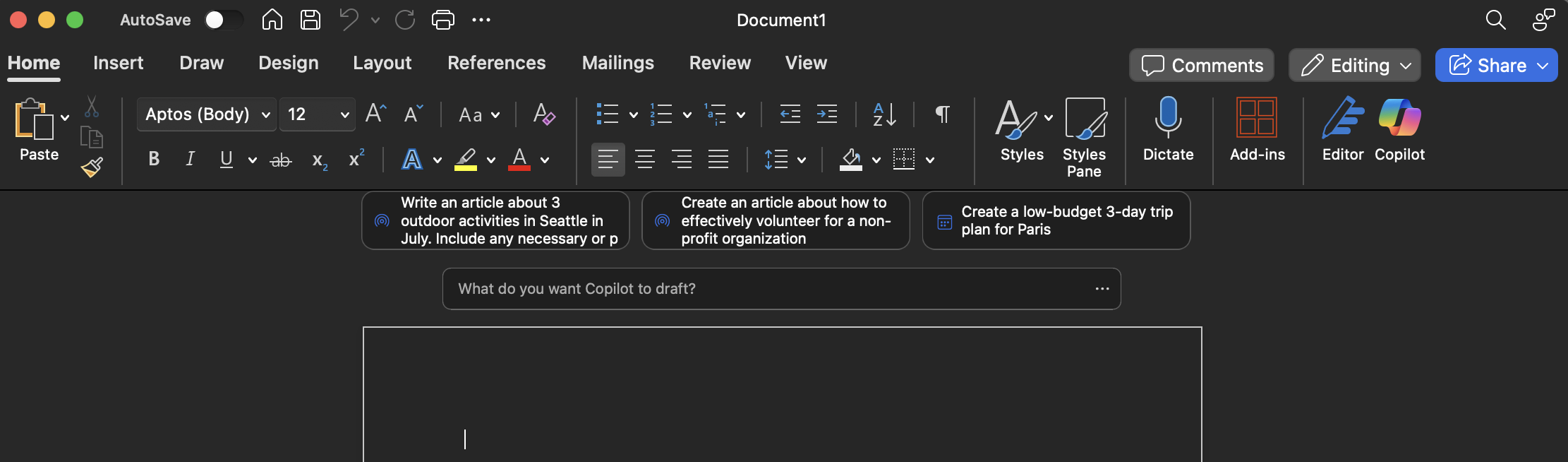Image resolution: width=1568 pixels, height=462 pixels.
Task: Open the References tab
Action: click(x=496, y=63)
